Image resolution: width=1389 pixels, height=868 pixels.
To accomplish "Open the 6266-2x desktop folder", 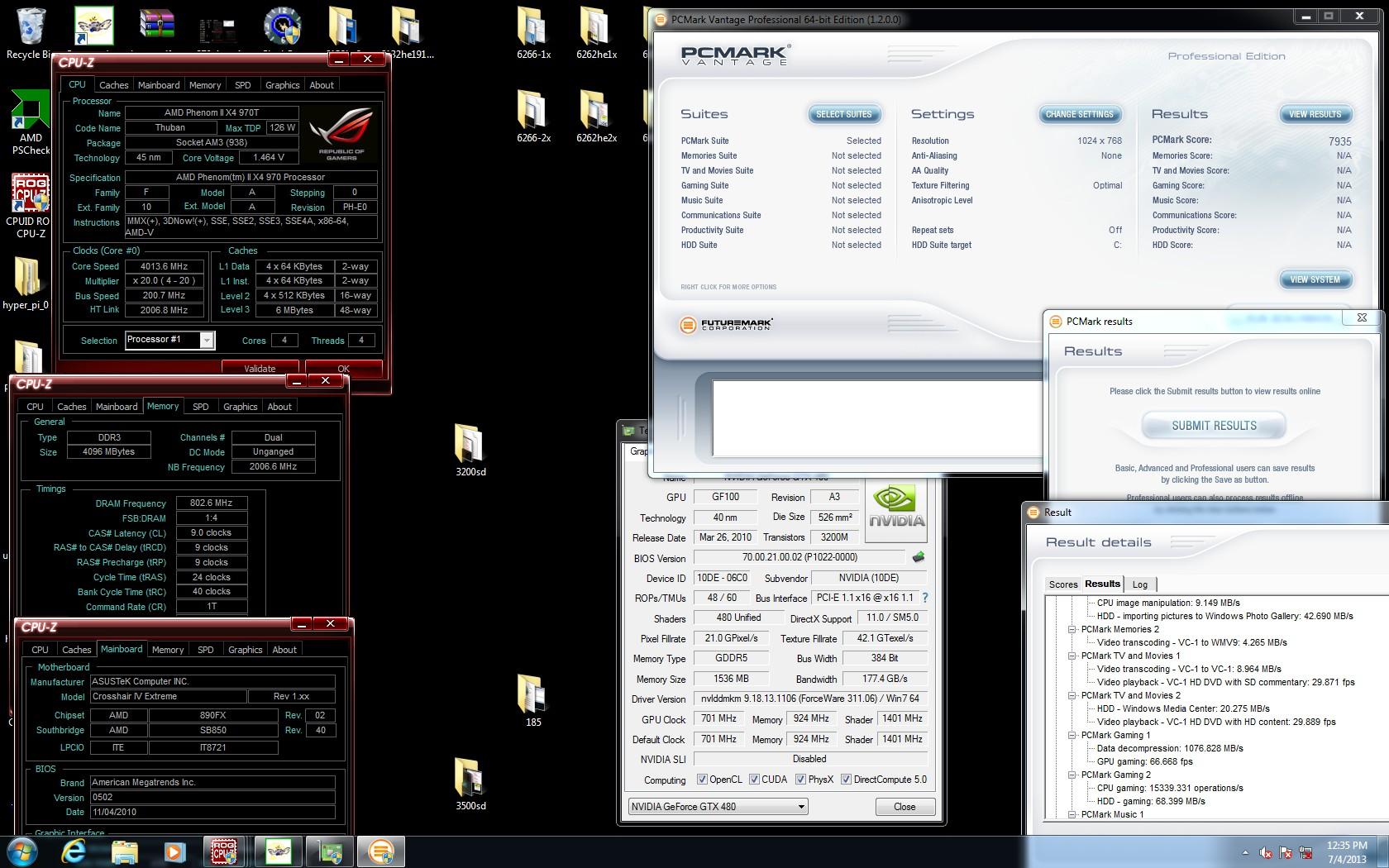I will [533, 117].
